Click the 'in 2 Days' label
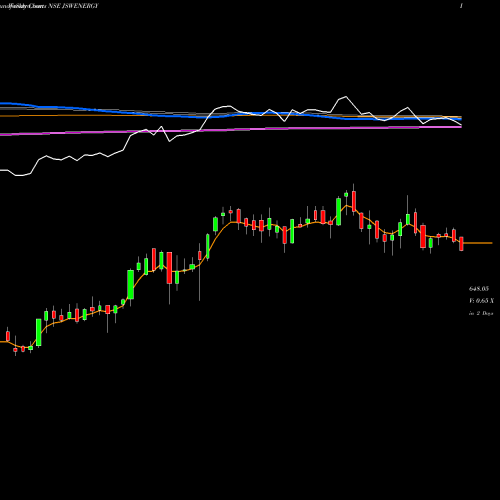 (481, 313)
